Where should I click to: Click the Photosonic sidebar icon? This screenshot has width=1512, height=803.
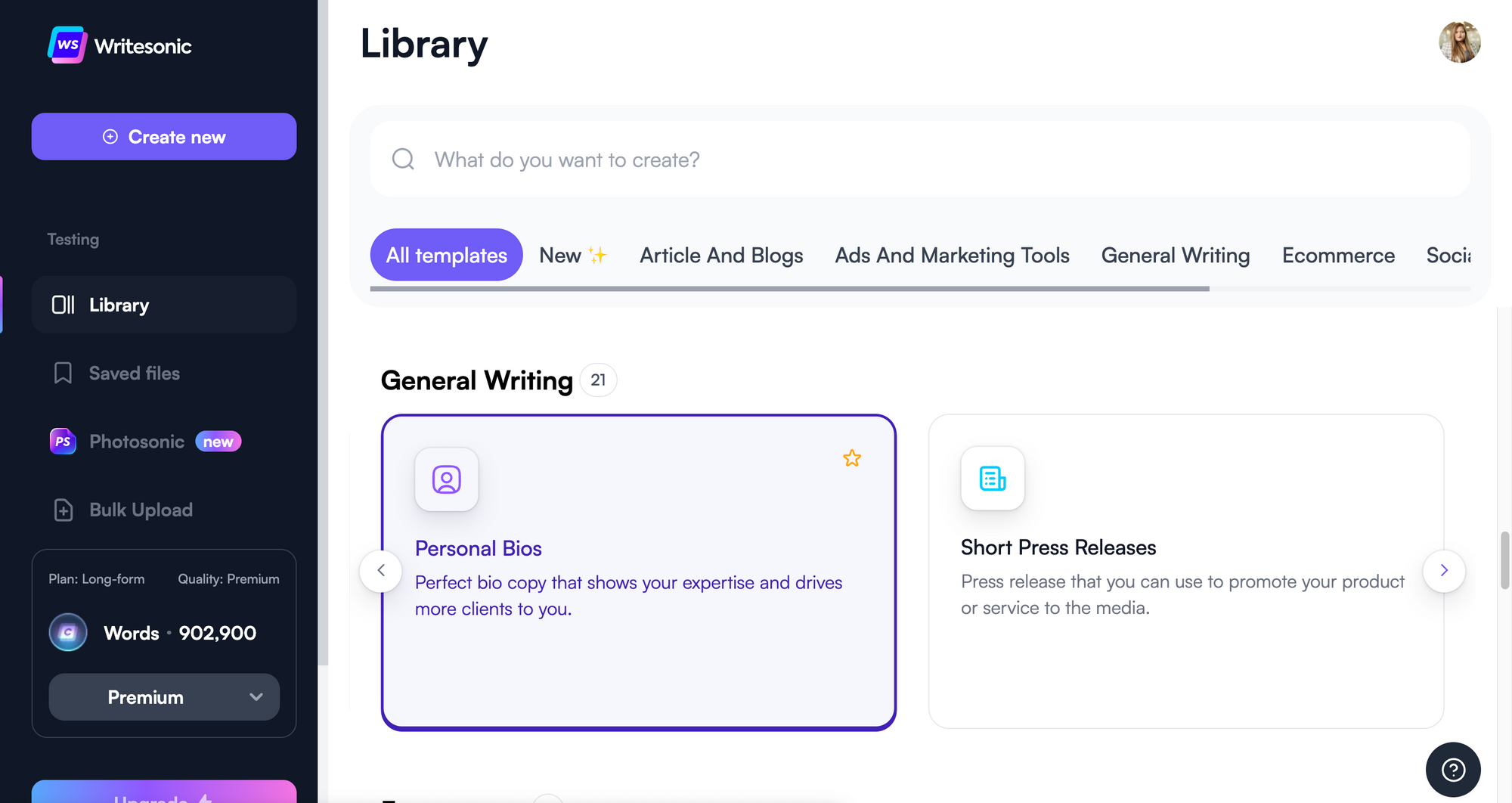point(63,442)
